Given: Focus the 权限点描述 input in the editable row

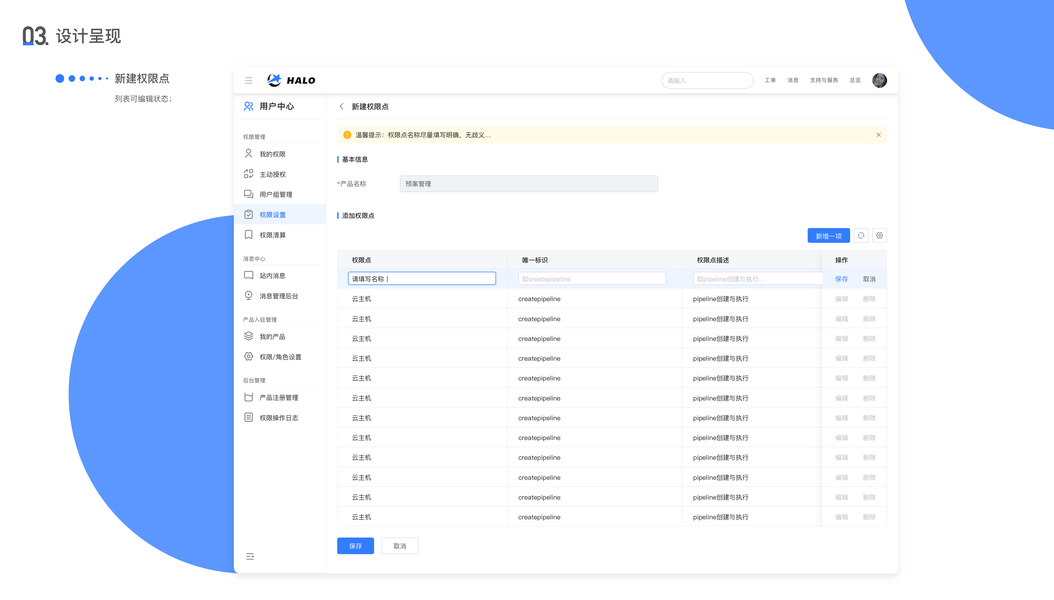Looking at the screenshot, I should click(758, 279).
